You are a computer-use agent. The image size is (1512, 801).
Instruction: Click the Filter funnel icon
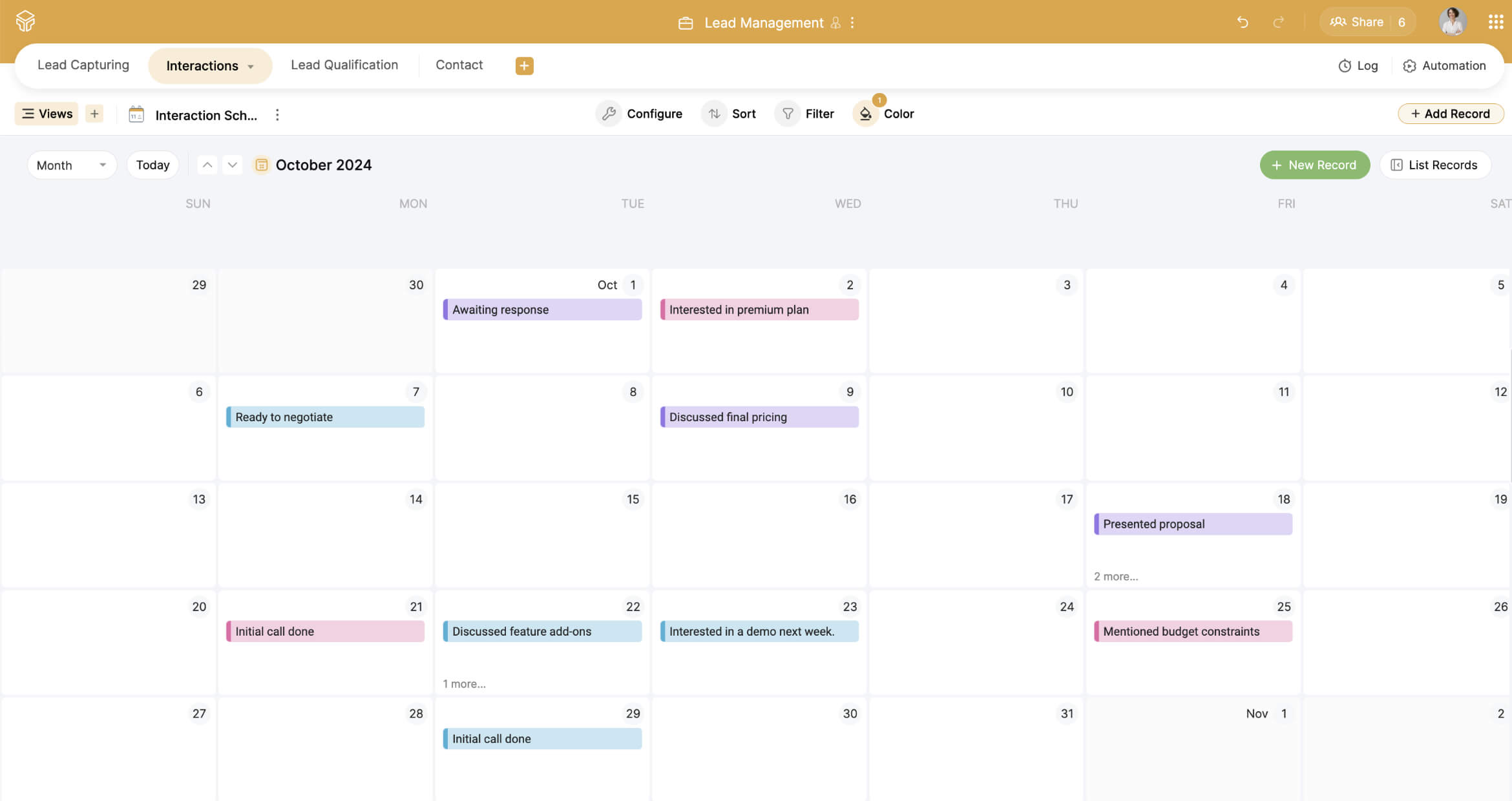(788, 113)
